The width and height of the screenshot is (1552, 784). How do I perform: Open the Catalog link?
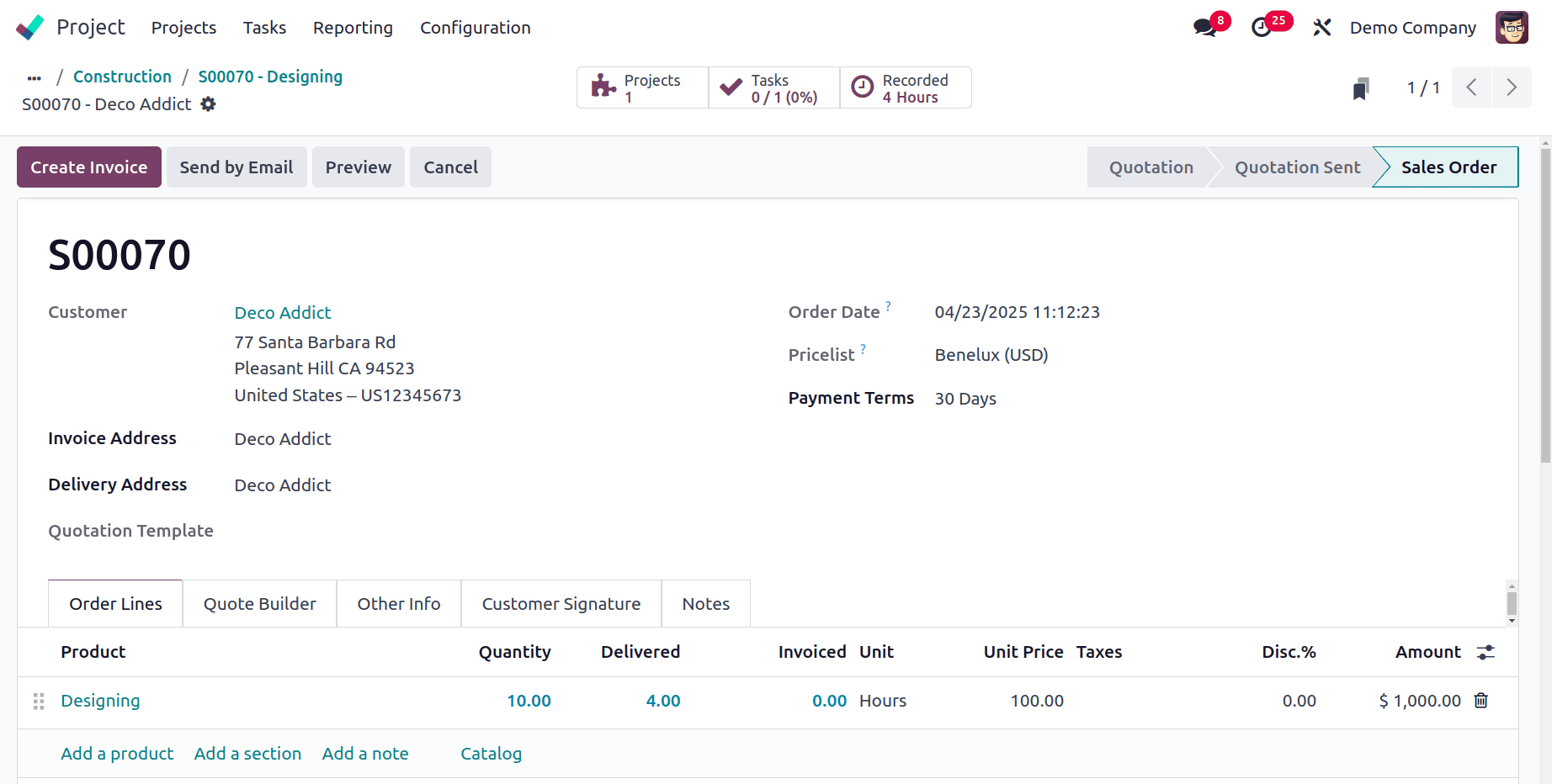point(491,753)
